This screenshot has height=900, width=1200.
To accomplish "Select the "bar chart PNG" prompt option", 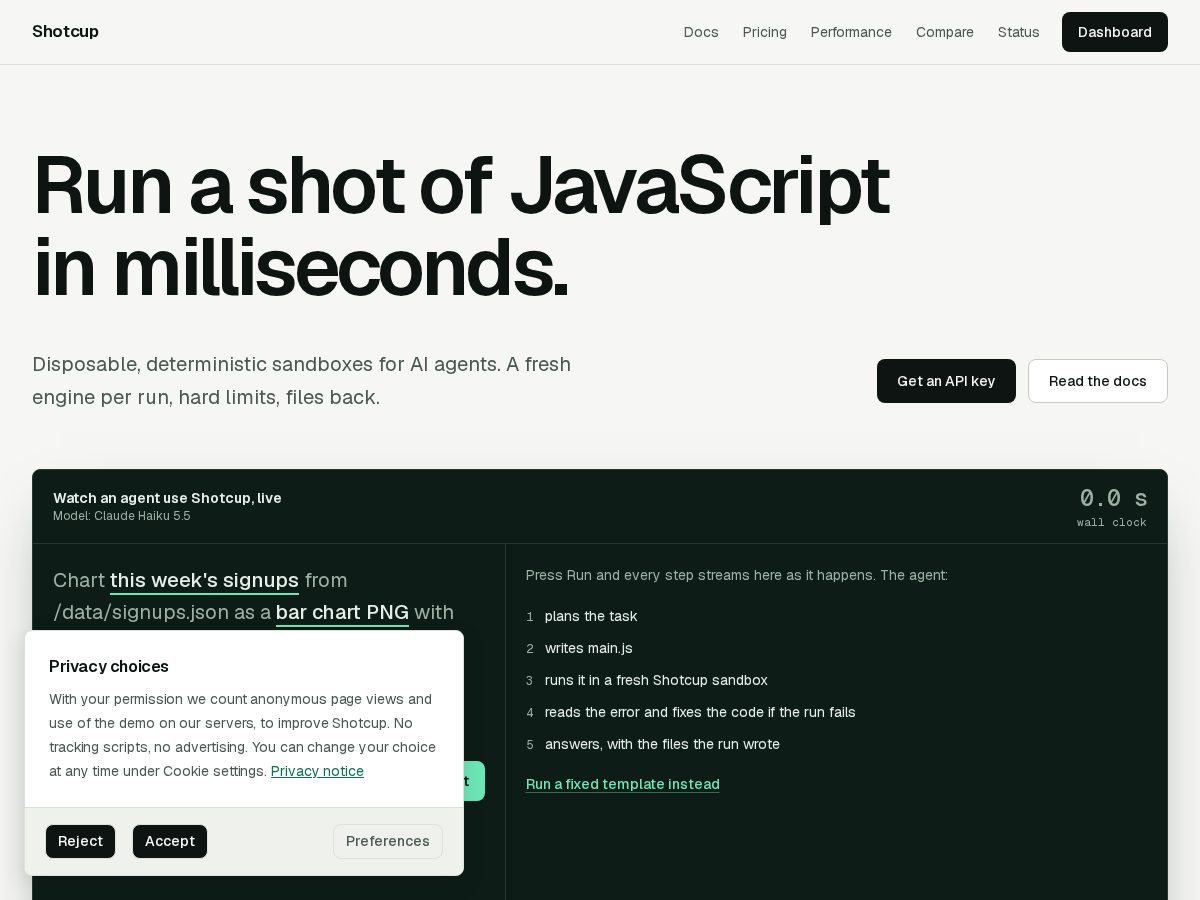I will click(x=342, y=612).
